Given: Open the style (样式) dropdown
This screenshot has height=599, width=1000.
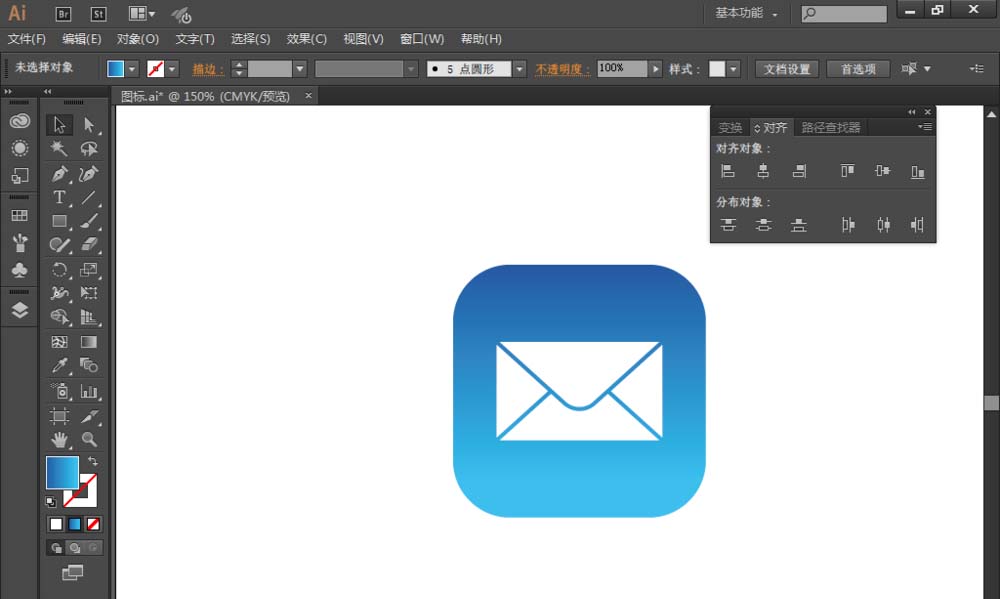Looking at the screenshot, I should click(x=733, y=69).
